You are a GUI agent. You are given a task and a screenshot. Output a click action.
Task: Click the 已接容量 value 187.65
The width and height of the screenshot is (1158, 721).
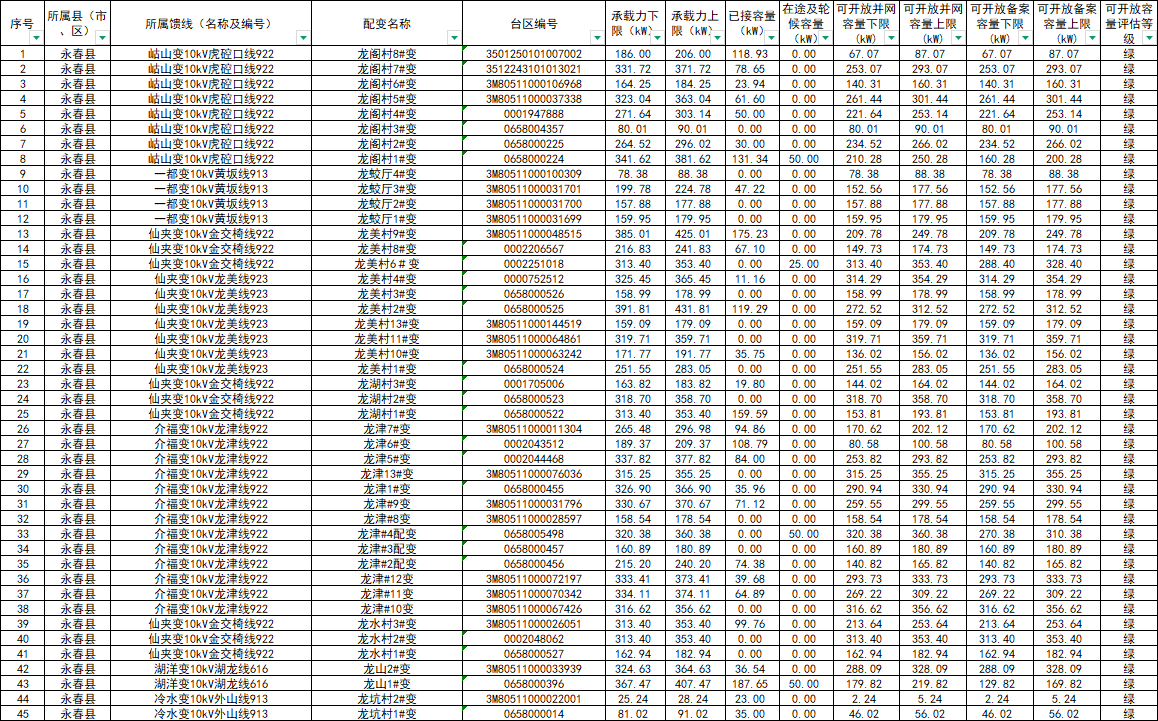click(753, 684)
